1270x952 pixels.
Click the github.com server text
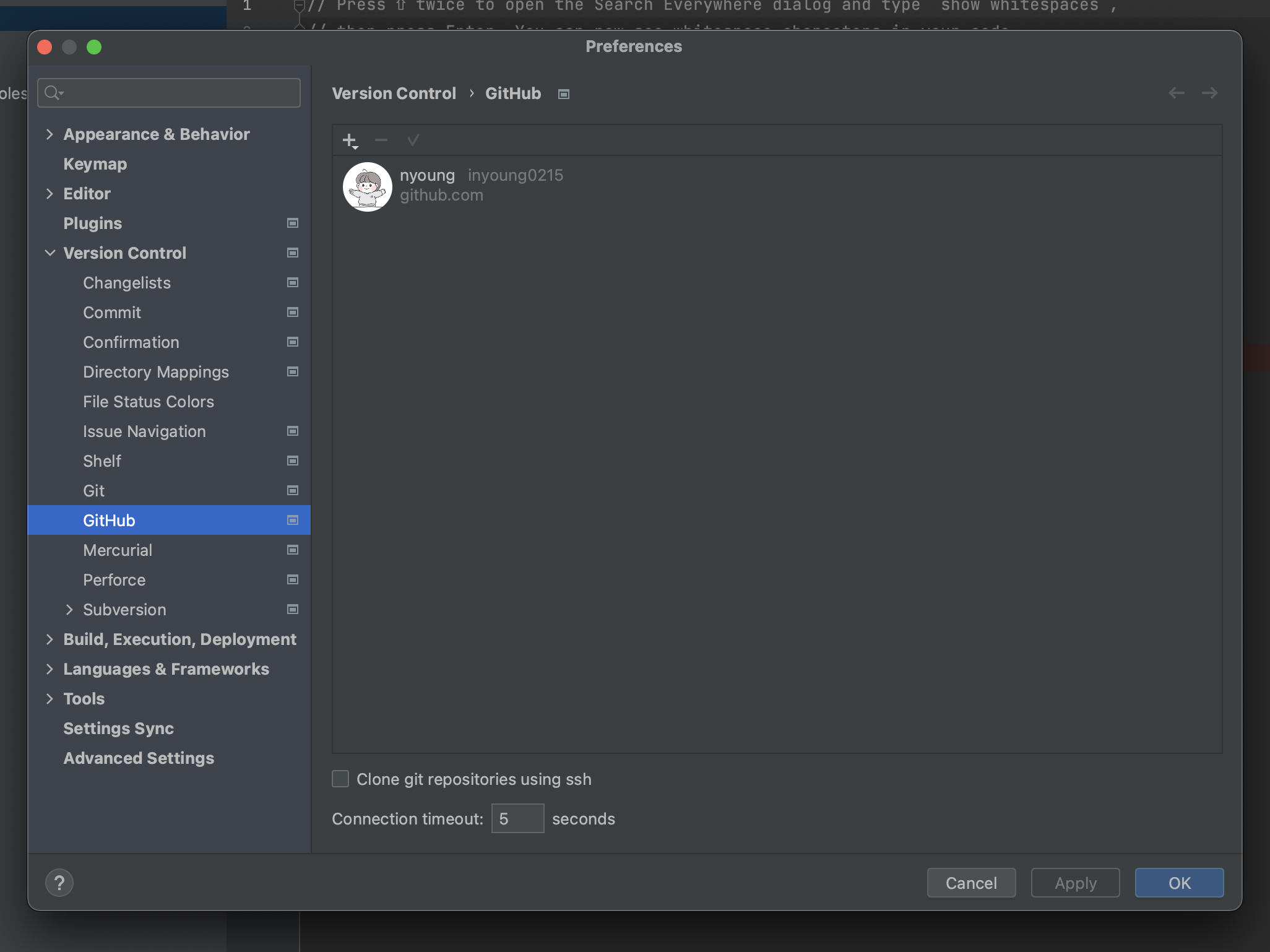tap(441, 195)
